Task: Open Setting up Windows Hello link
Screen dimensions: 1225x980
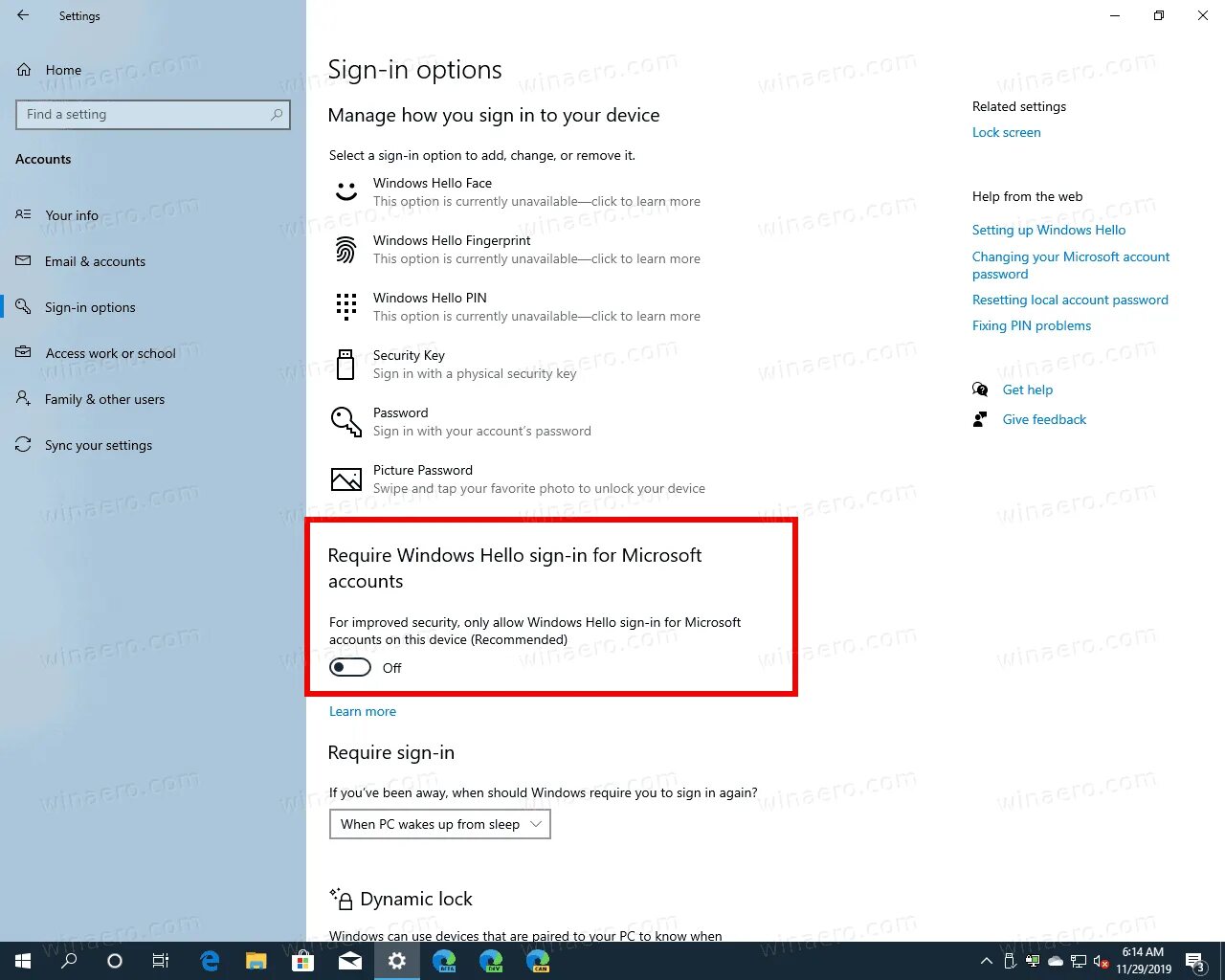Action: 1049,230
